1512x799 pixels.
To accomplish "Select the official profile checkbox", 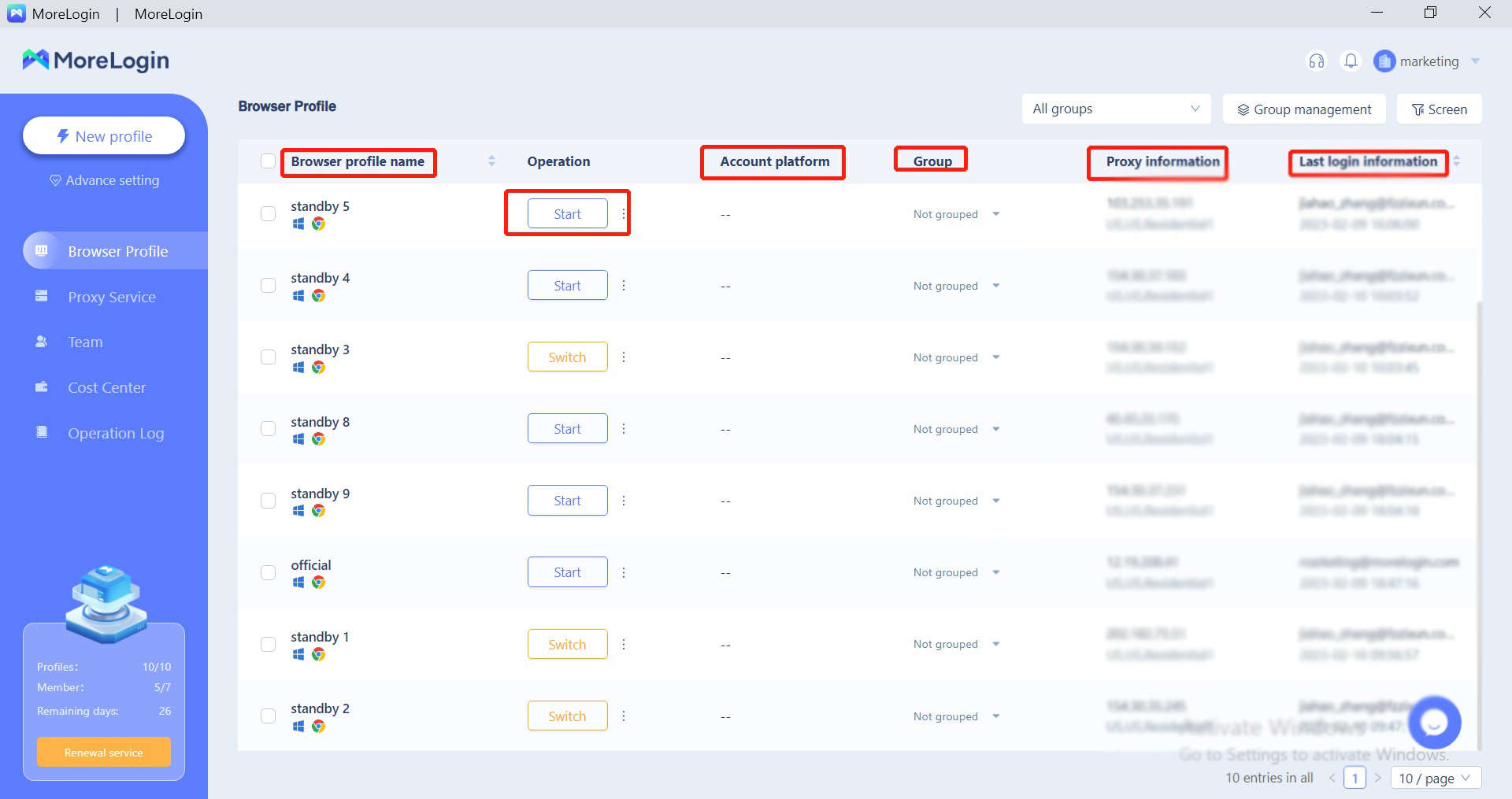I will tap(268, 572).
